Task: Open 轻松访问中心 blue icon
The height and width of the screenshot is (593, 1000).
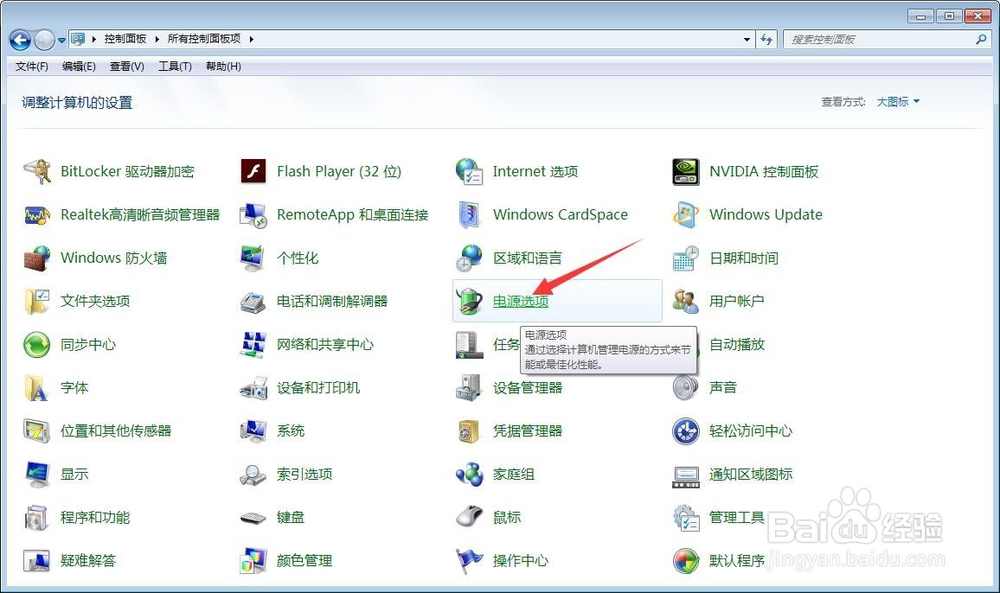Action: coord(686,431)
